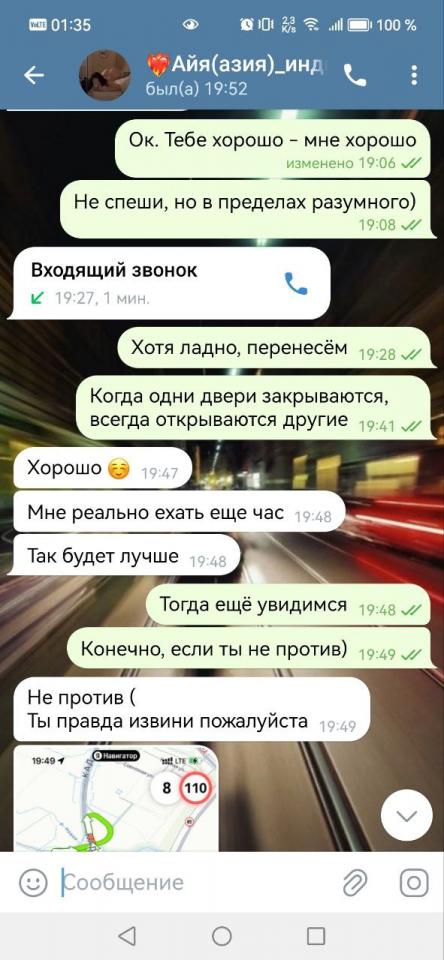Tap the Android recent apps square

(316, 936)
